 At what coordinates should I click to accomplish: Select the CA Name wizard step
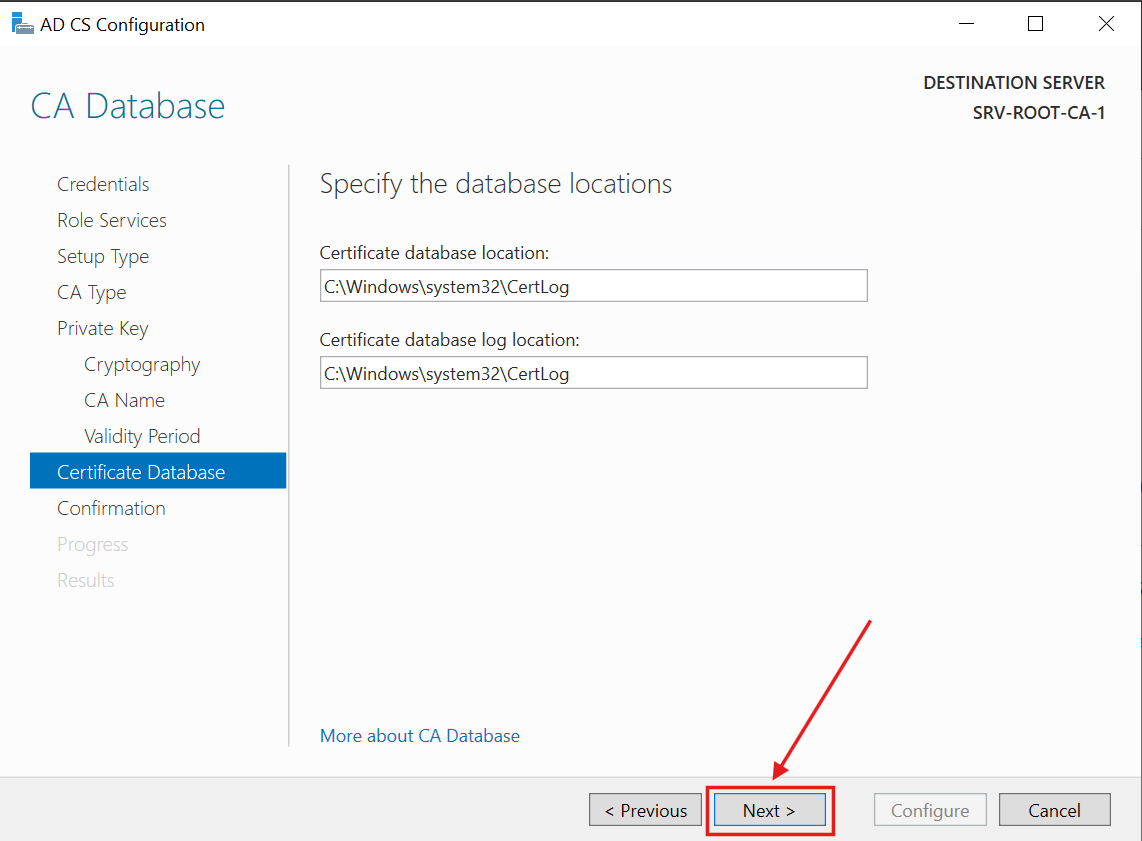[124, 400]
